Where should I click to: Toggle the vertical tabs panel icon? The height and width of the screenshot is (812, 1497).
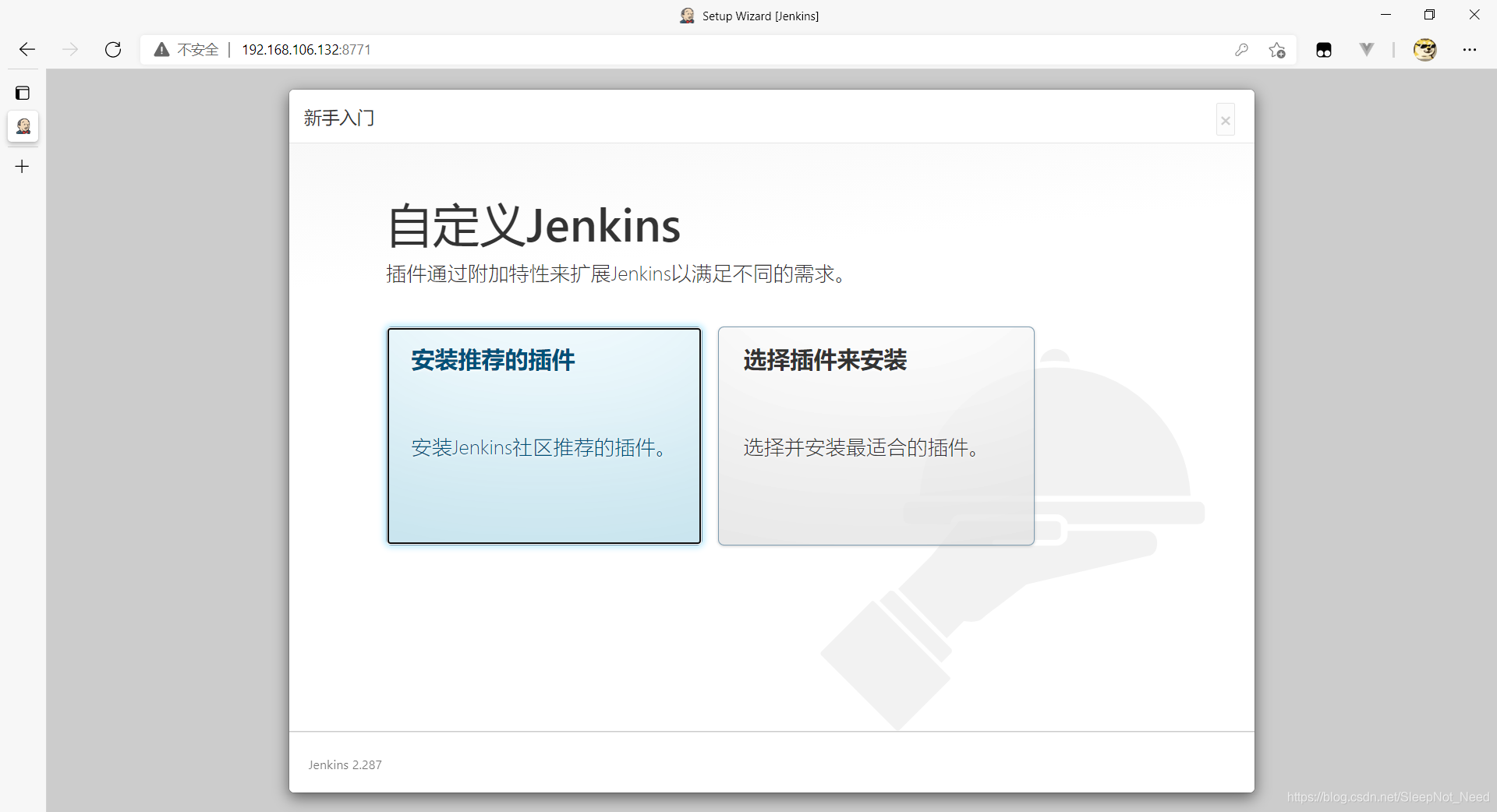tap(23, 93)
